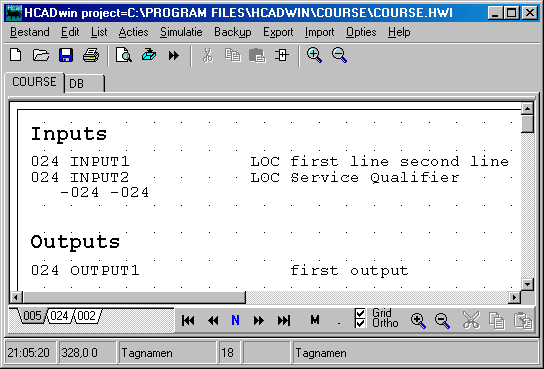Viewport: 544px width, 369px height.
Task: Click the double-arrow fast forward toolbar icon
Action: pyautogui.click(x=174, y=55)
